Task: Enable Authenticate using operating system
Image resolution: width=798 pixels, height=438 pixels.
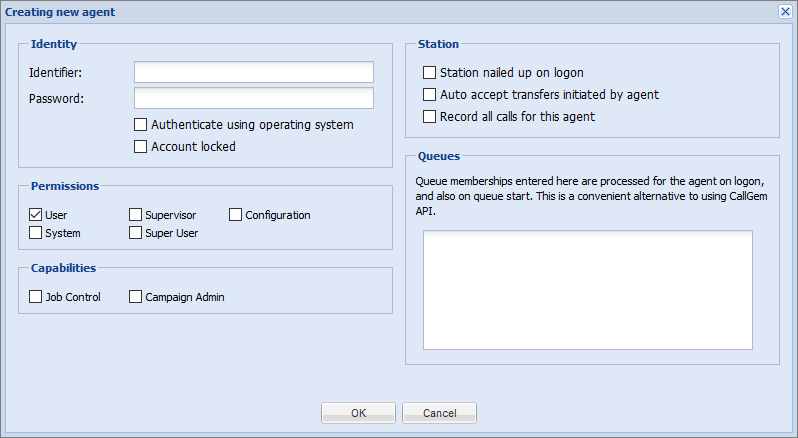Action: [140, 125]
